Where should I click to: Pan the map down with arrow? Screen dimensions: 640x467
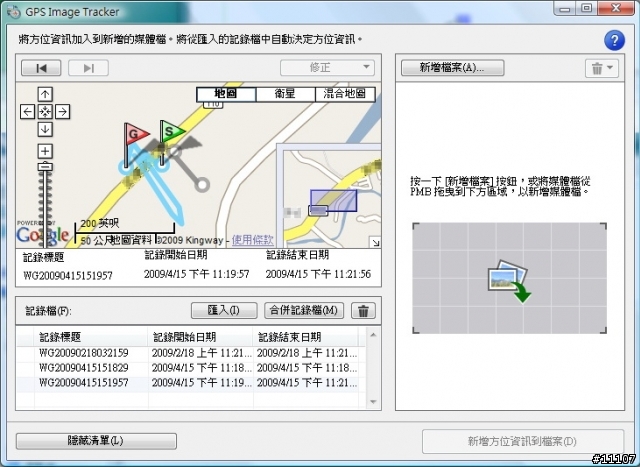tap(45, 129)
